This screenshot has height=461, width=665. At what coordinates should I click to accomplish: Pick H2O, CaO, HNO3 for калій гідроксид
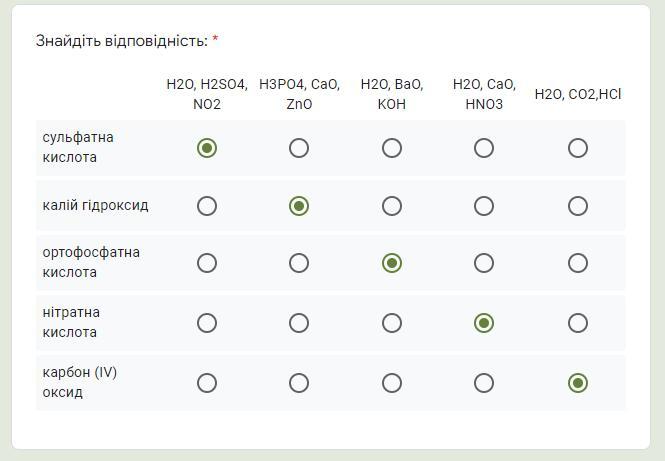point(484,206)
